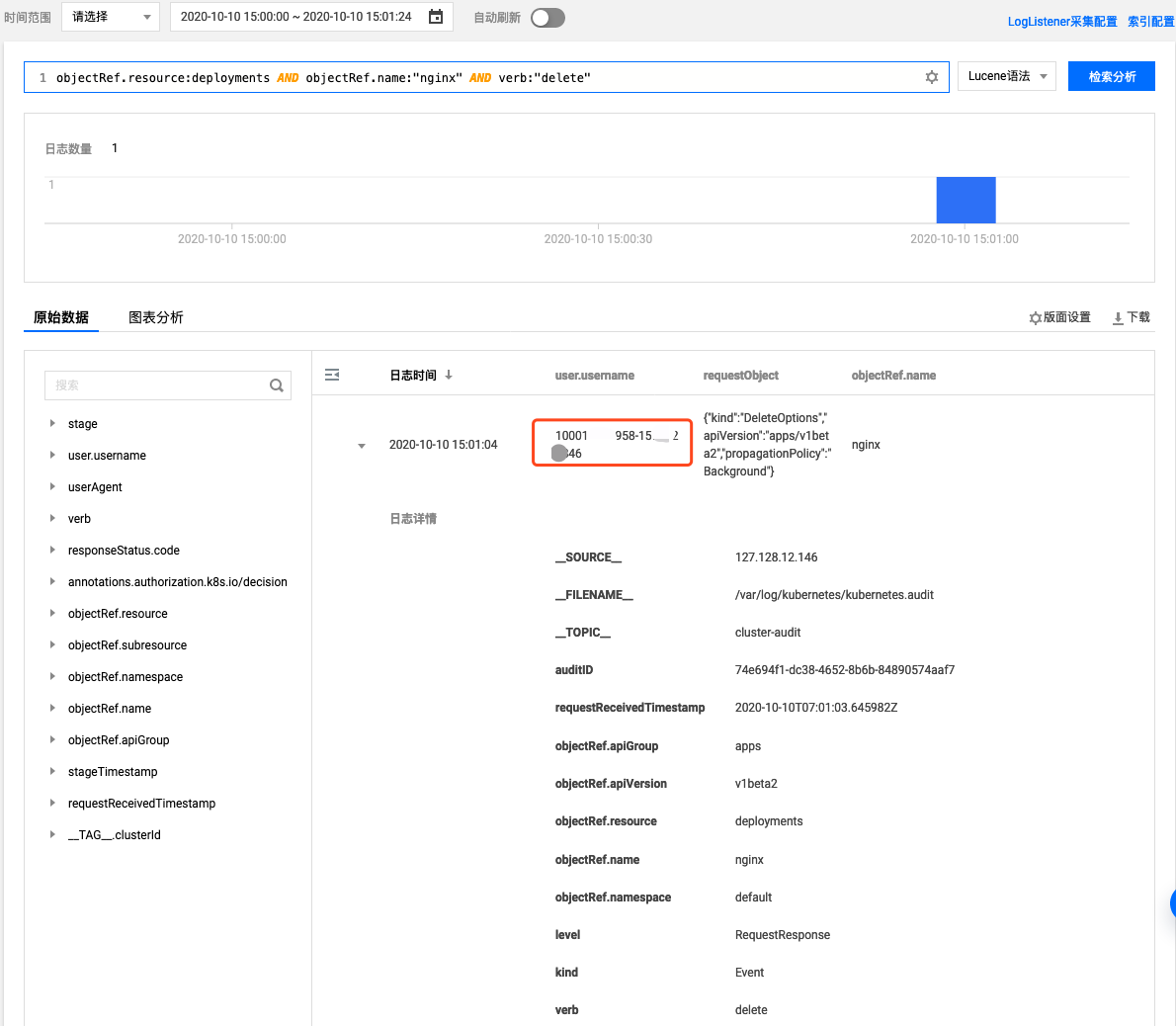This screenshot has height=1026, width=1176.
Task: Click the blue histogram bar
Action: (x=966, y=201)
